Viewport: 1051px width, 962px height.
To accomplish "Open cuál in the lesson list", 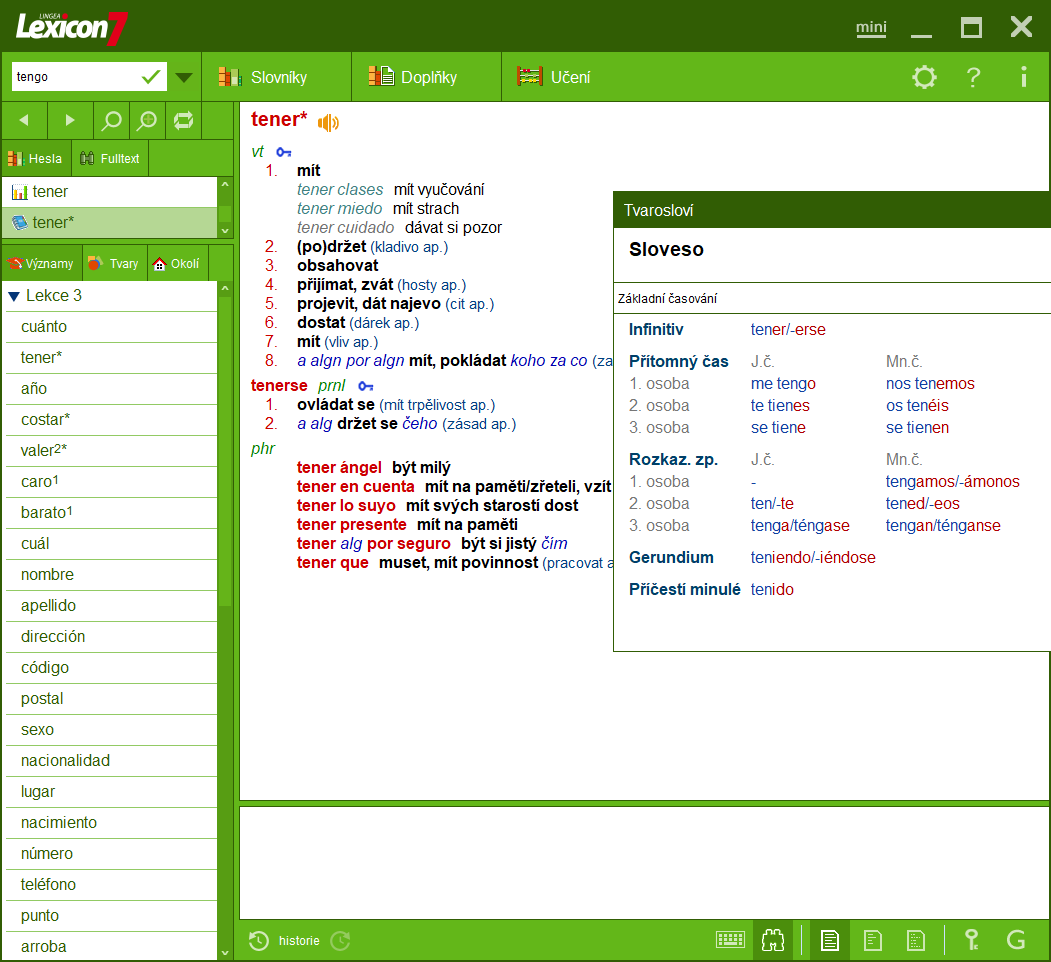I will click(111, 543).
